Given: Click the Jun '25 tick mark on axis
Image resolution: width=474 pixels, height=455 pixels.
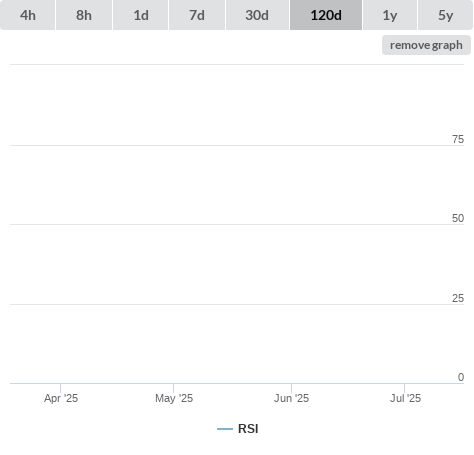Looking at the screenshot, I should coord(291,388).
